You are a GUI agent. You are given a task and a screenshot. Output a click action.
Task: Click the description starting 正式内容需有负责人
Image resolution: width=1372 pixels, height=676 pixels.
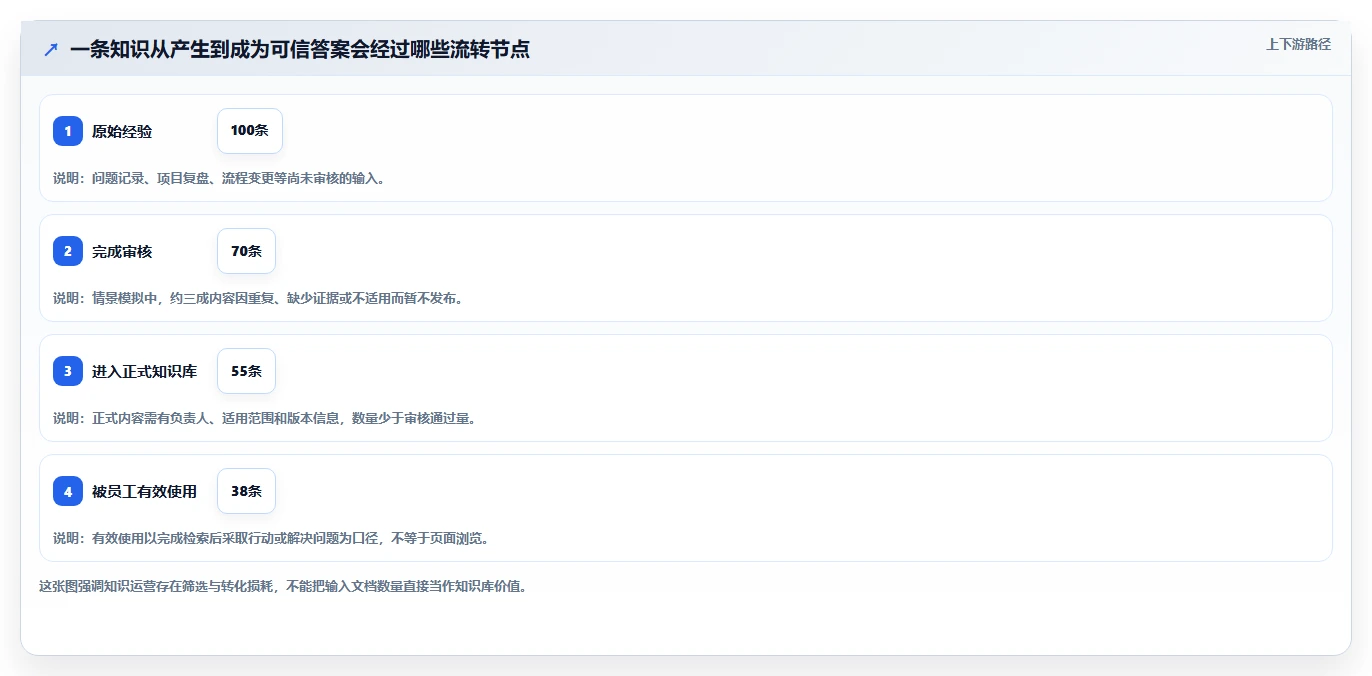tap(265, 418)
